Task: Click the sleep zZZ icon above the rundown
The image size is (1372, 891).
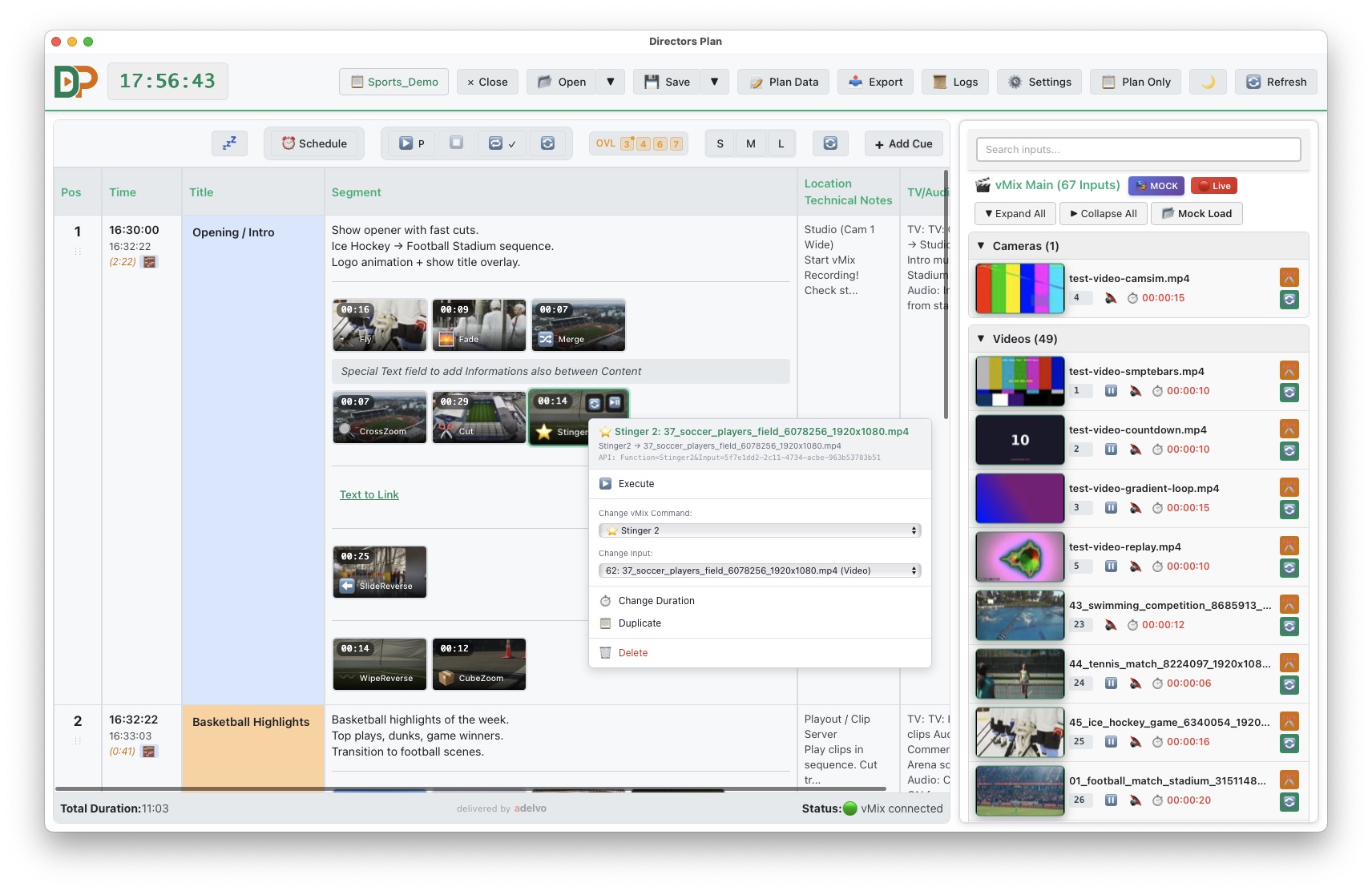Action: (x=229, y=143)
